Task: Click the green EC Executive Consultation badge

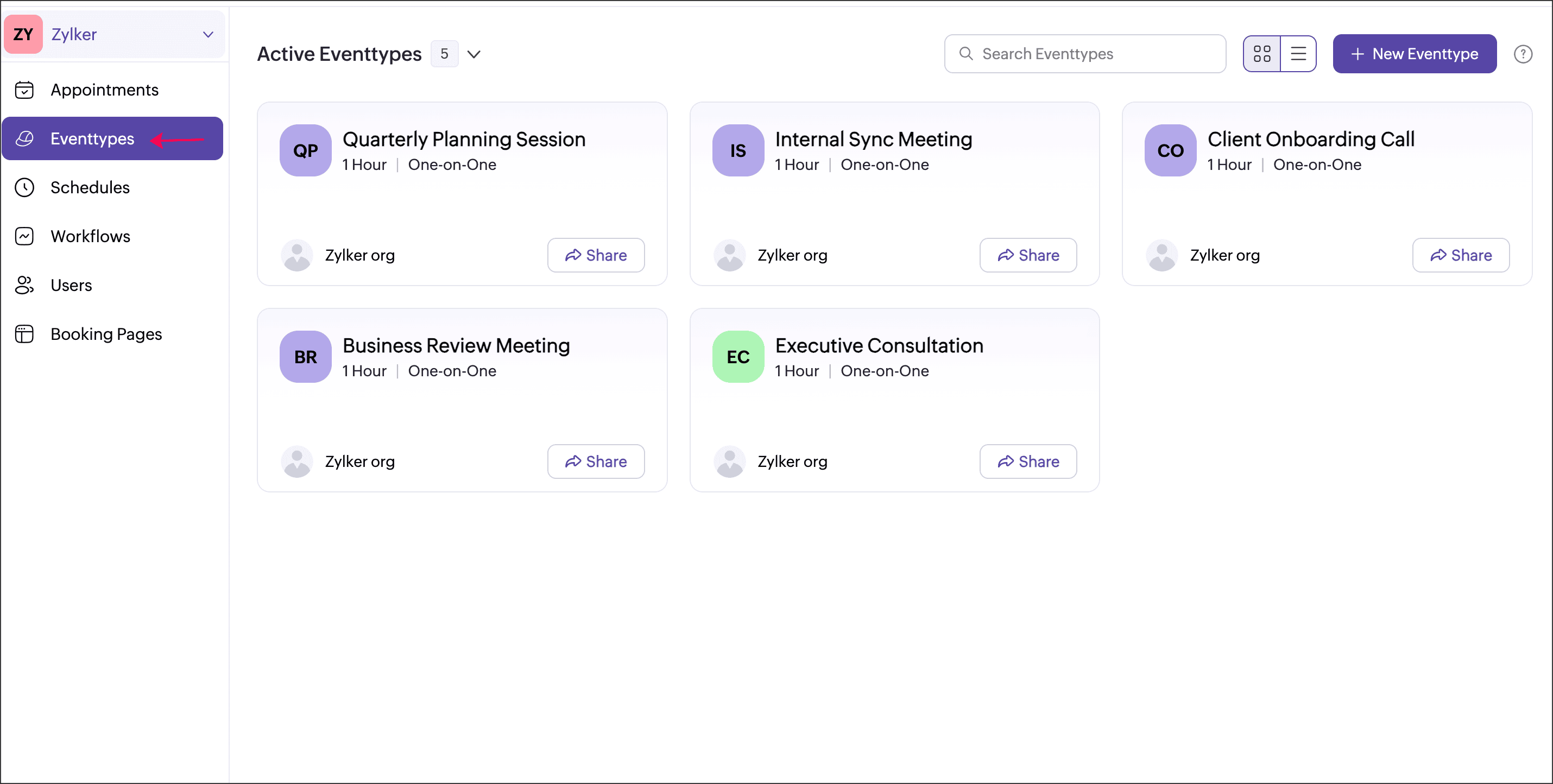Action: point(737,357)
